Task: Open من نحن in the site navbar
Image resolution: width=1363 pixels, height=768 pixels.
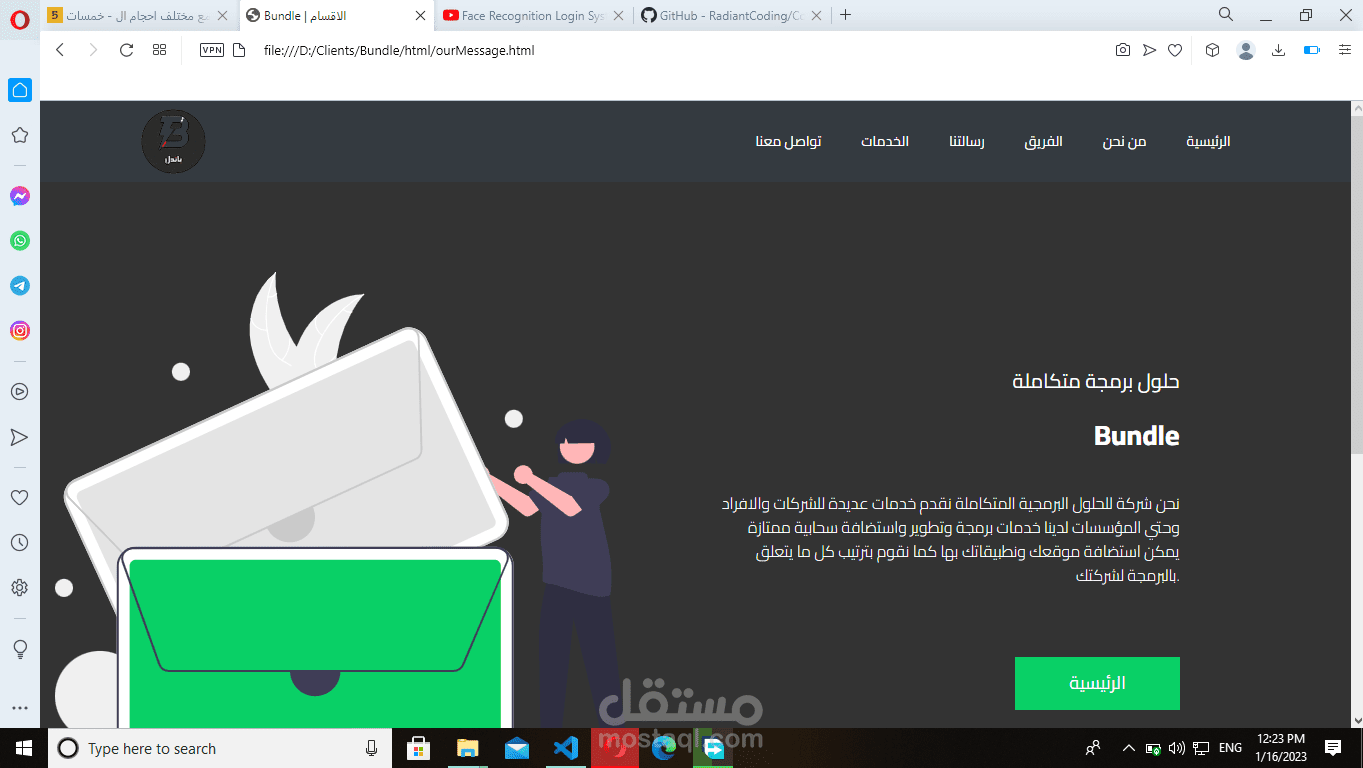Action: [x=1124, y=141]
